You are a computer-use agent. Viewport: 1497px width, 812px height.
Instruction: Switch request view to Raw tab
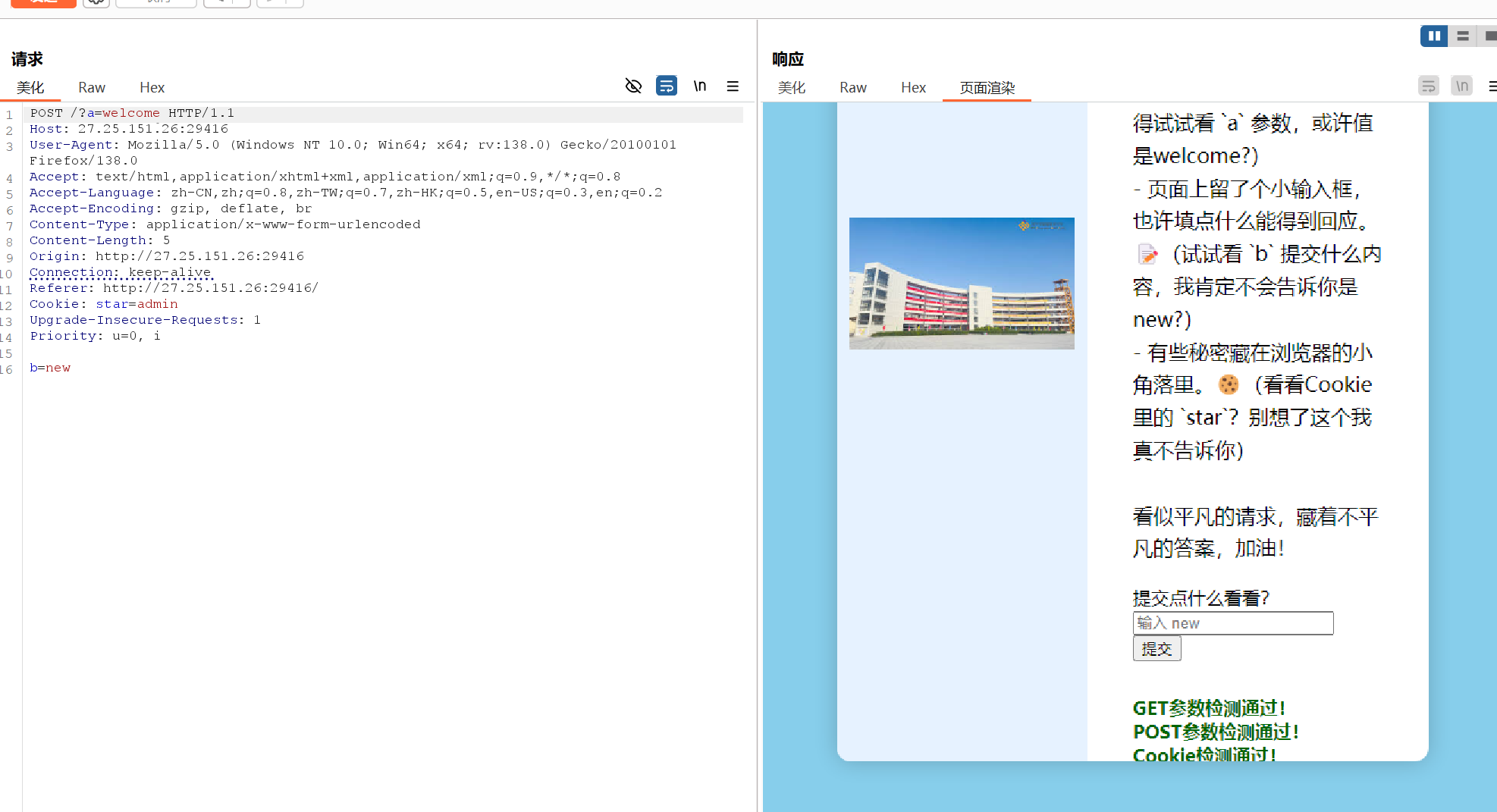click(92, 88)
